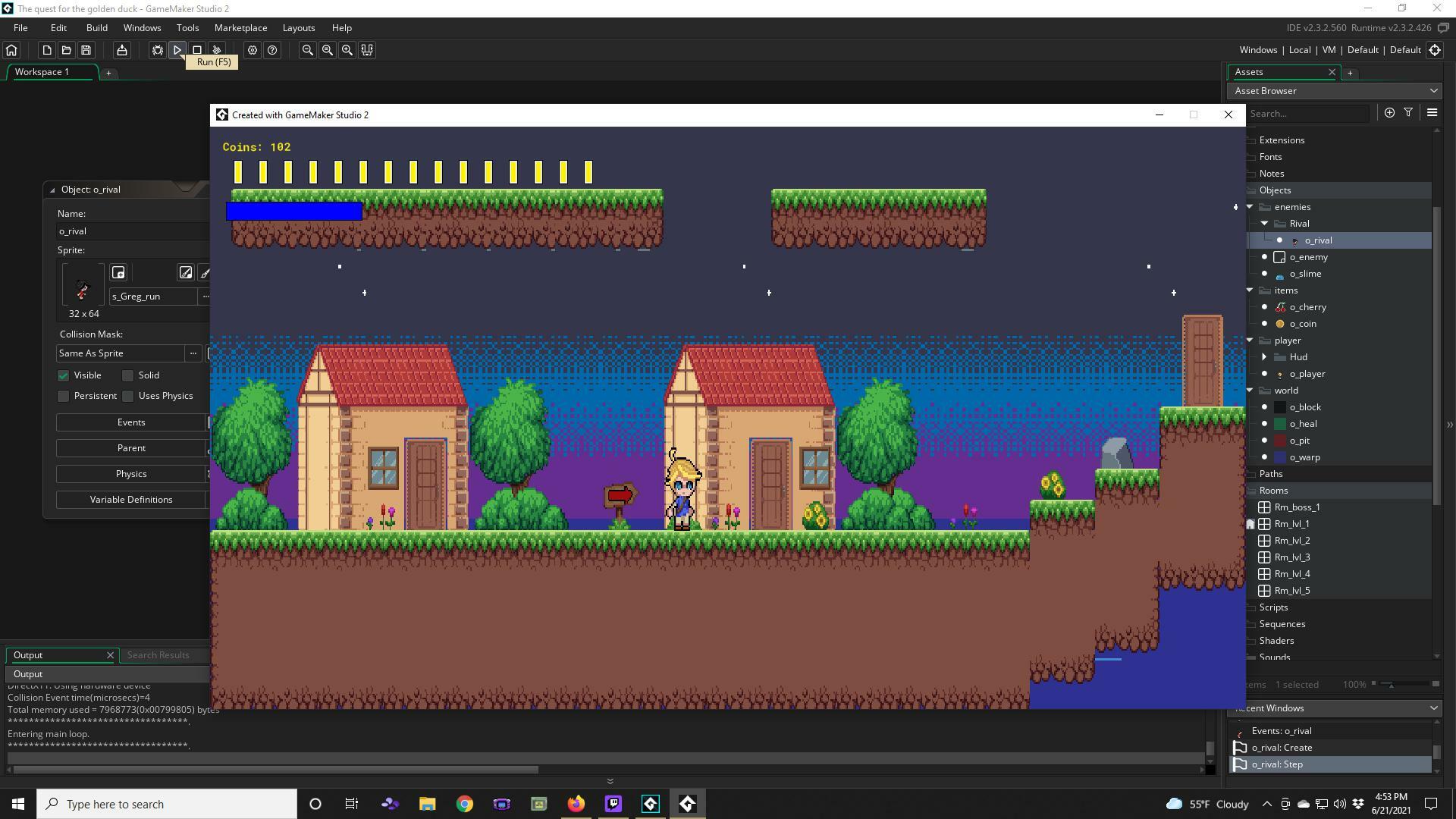Switch to the Search Results tab
This screenshot has width=1456, height=819.
[x=158, y=655]
